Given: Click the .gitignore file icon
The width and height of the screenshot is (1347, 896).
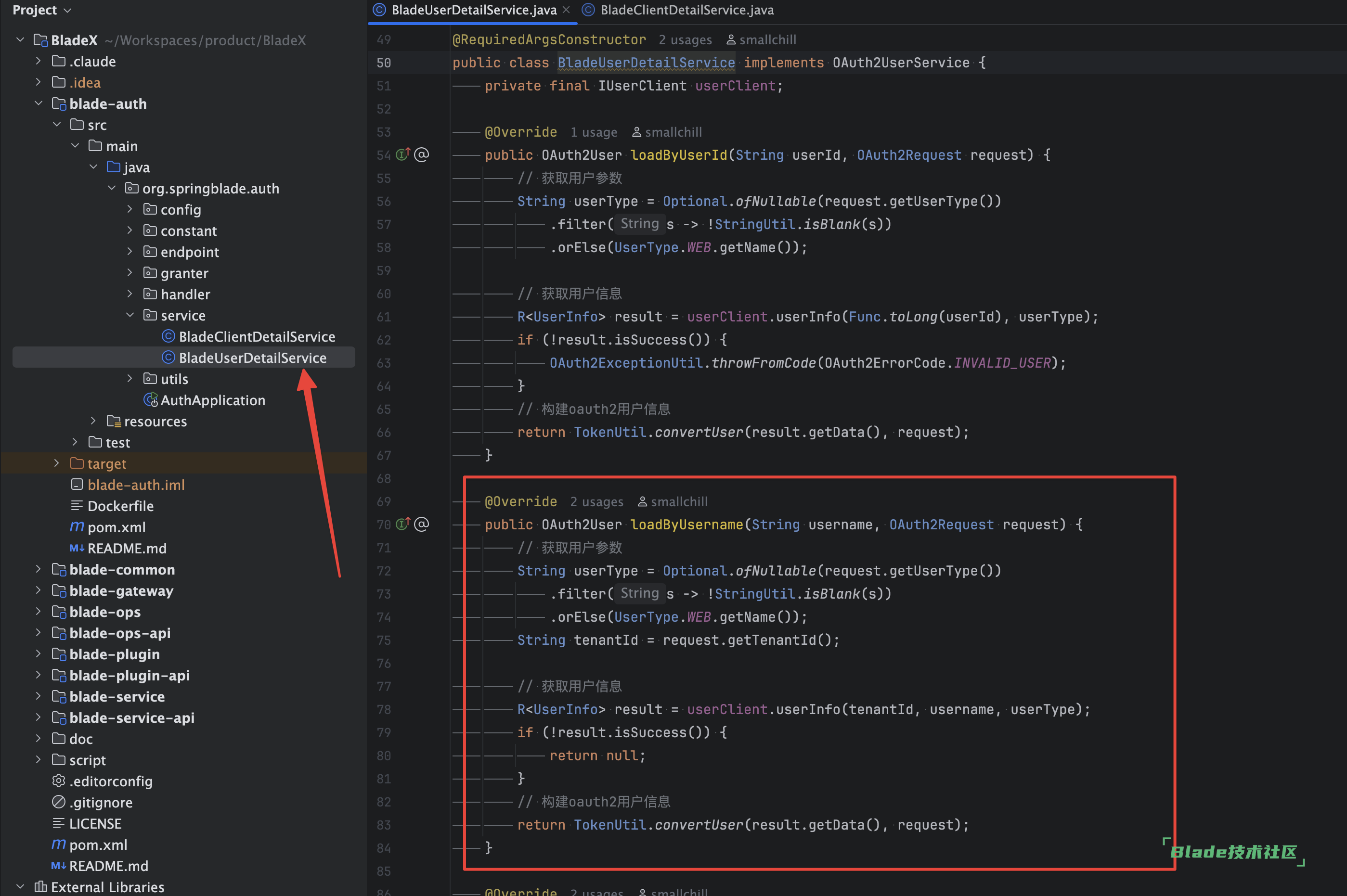Looking at the screenshot, I should 58,802.
